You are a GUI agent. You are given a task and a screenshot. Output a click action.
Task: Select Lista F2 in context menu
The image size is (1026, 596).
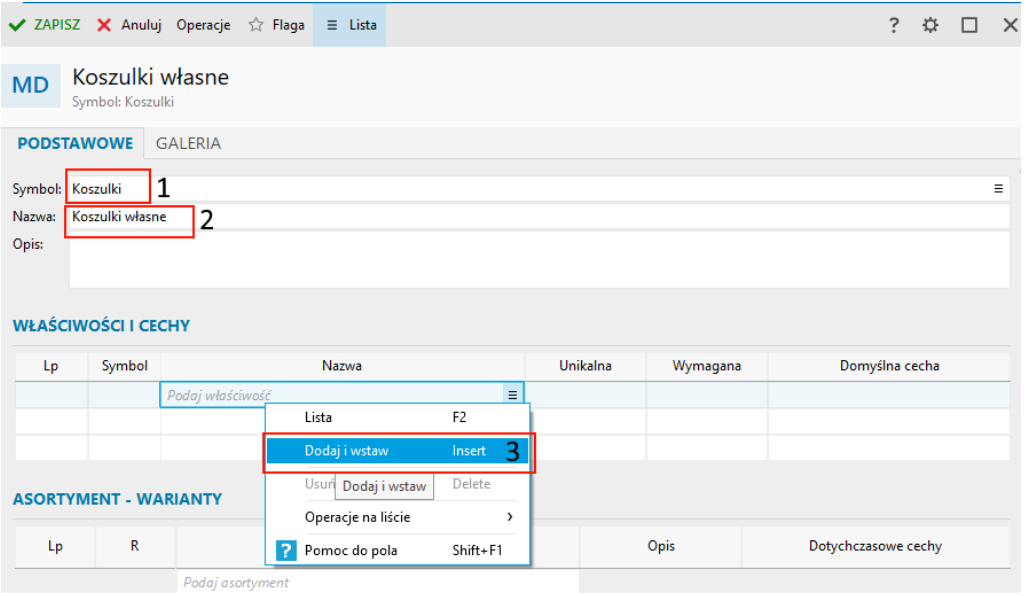coord(397,417)
